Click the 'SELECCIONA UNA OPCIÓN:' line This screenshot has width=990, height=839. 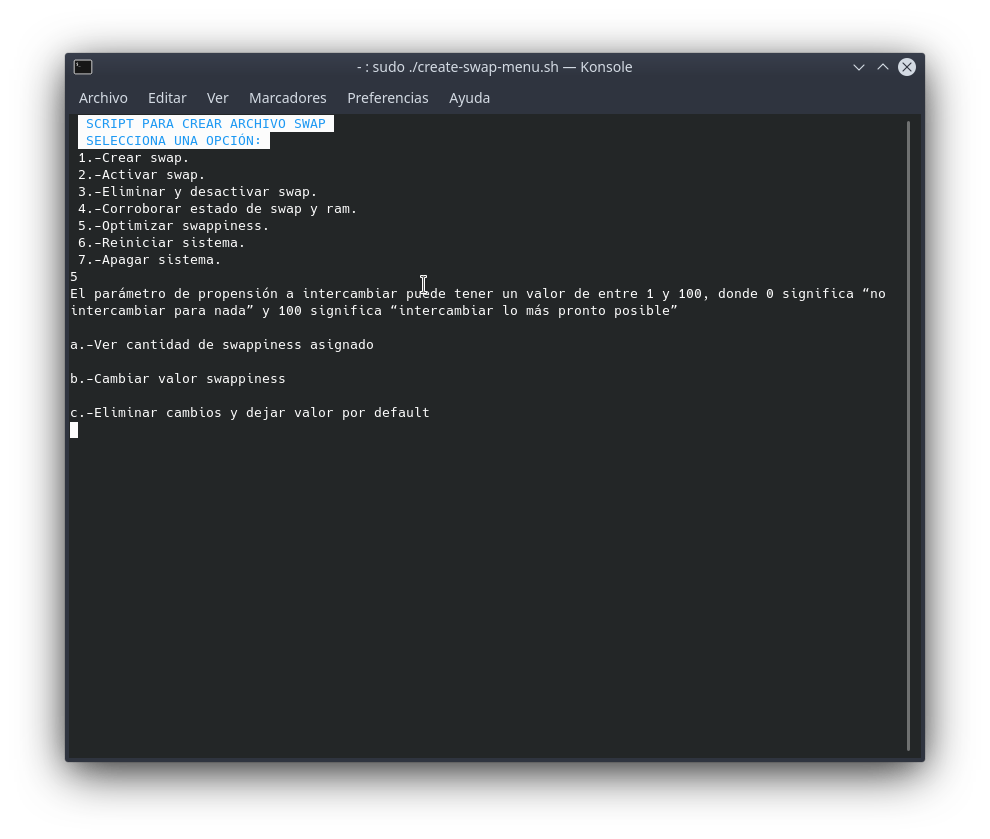[174, 141]
